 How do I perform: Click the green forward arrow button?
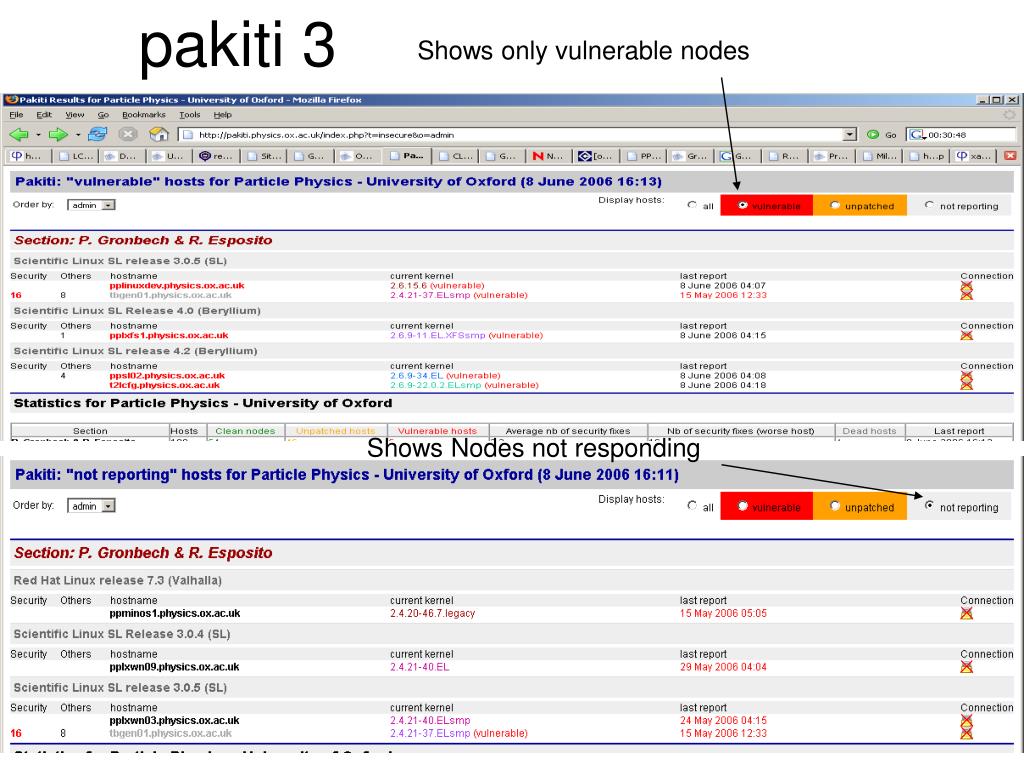point(58,135)
